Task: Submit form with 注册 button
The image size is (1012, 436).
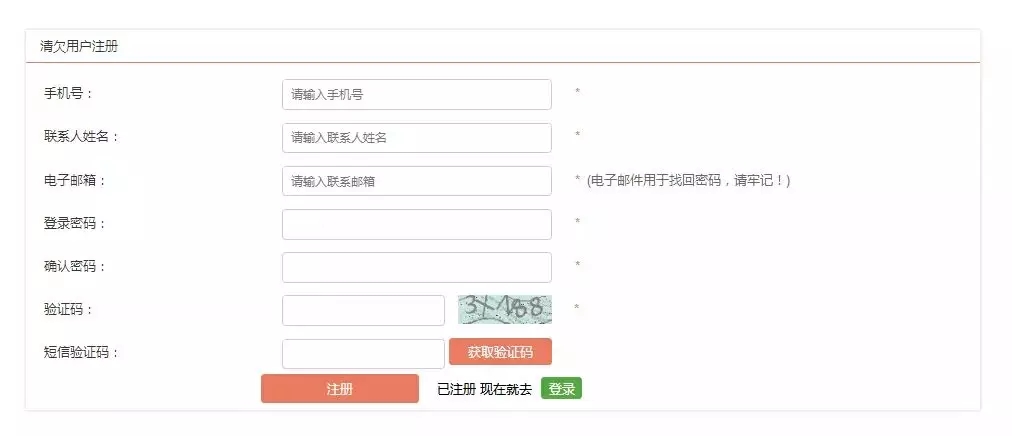Action: coord(339,389)
